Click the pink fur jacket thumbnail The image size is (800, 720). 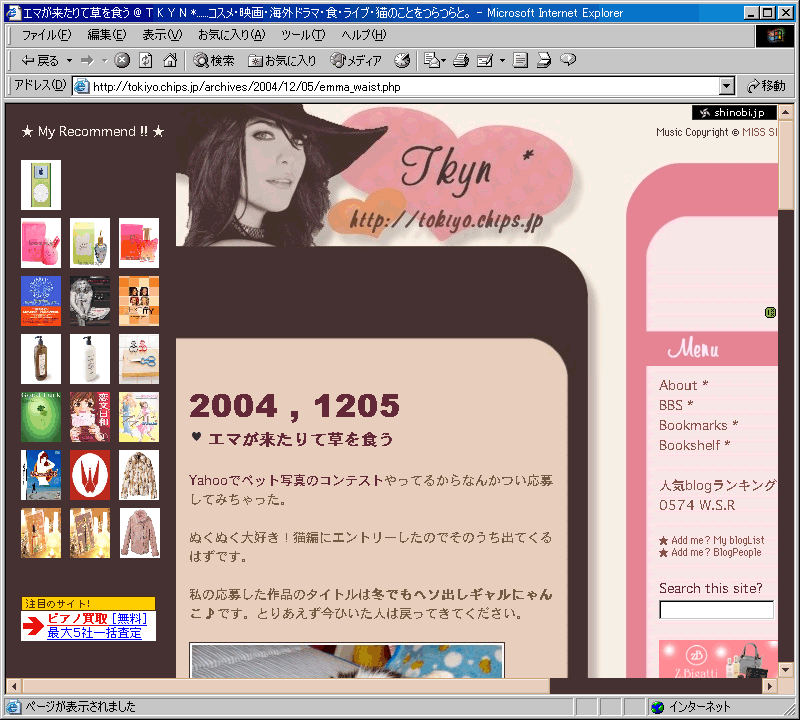pyautogui.click(x=139, y=533)
